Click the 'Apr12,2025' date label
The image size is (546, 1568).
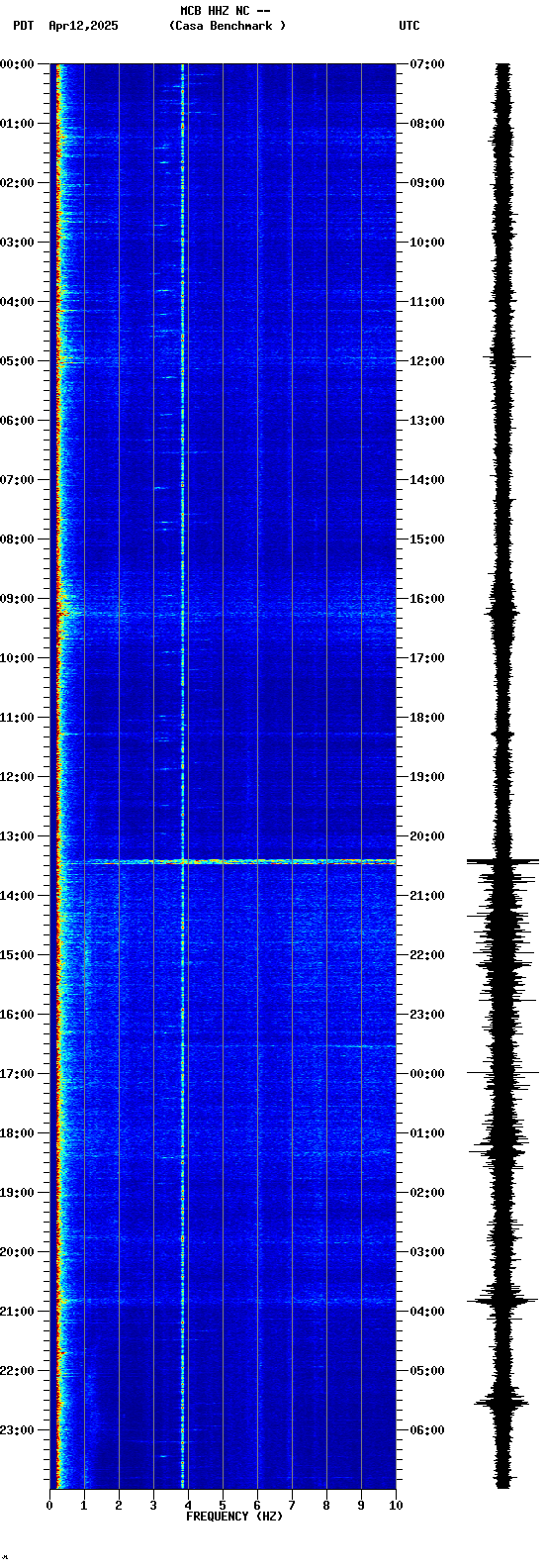point(83,26)
